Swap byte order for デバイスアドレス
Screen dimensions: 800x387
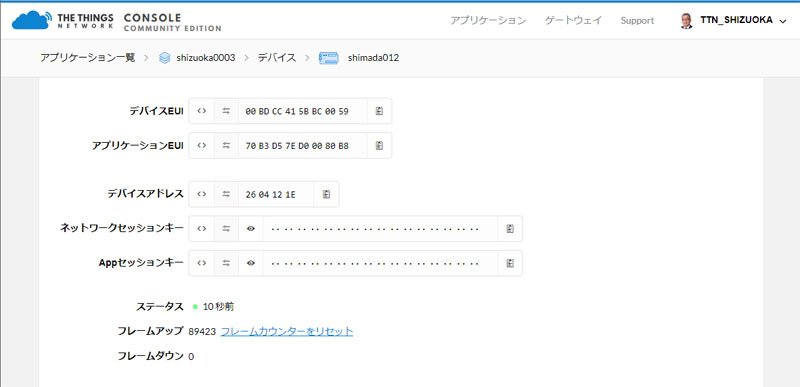(226, 194)
